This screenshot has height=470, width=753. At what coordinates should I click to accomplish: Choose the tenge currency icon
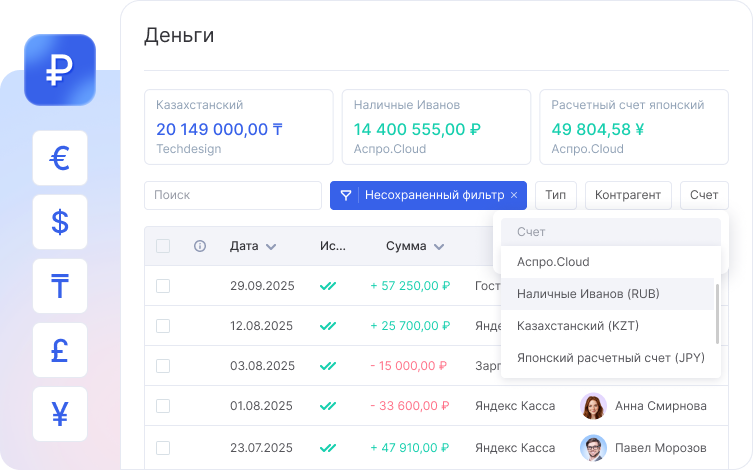(60, 286)
